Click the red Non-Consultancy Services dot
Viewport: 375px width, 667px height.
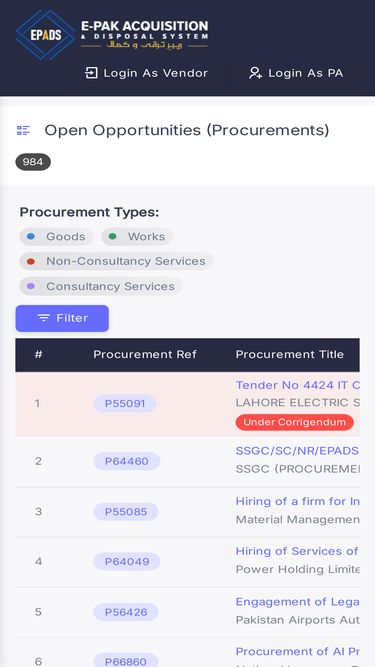pos(31,261)
